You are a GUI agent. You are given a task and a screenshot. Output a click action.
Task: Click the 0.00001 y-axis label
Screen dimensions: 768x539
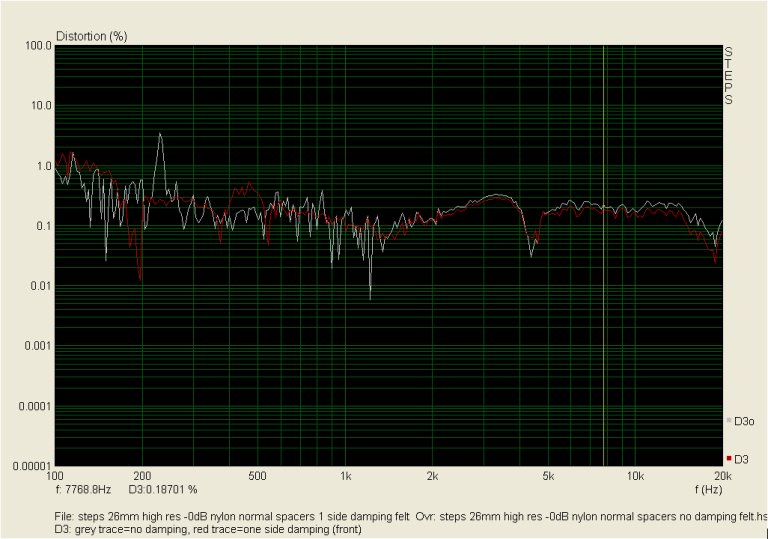click(32, 466)
